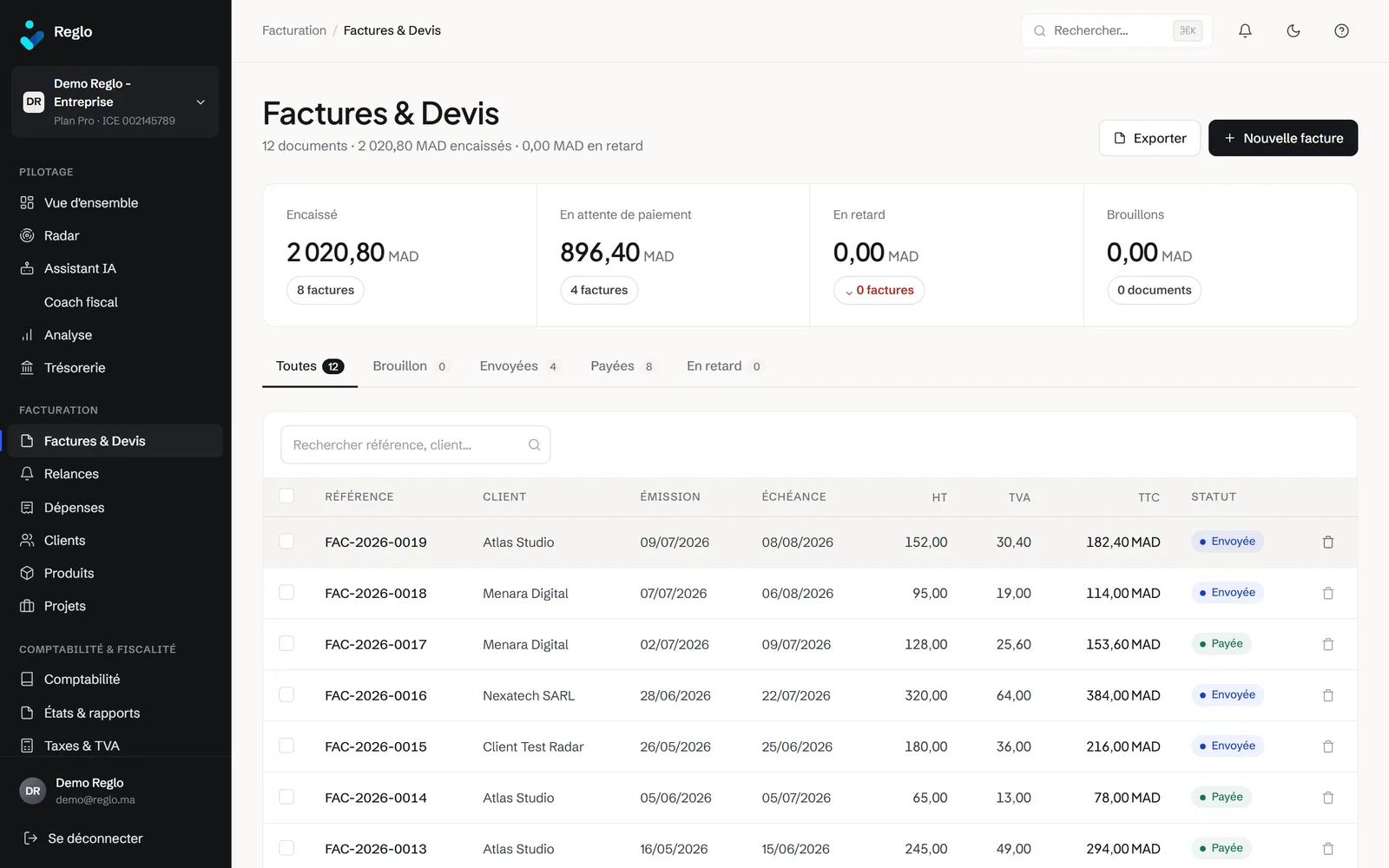The width and height of the screenshot is (1389, 868).
Task: Click the Exporter button
Action: [1149, 138]
